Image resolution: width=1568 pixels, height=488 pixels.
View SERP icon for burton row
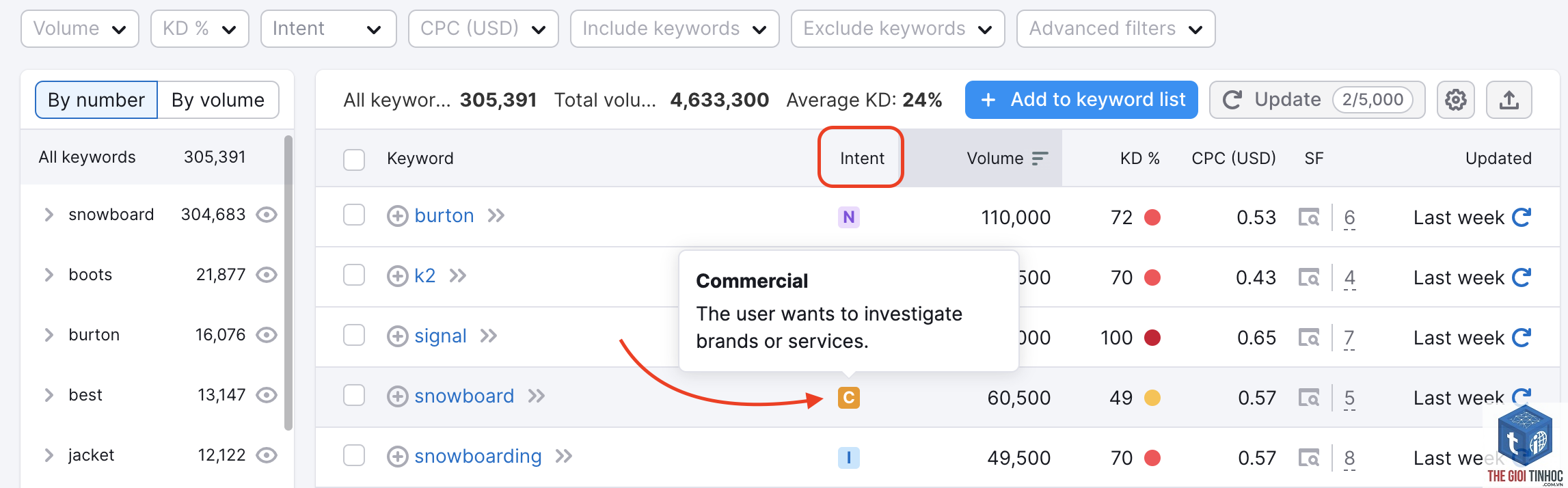pyautogui.click(x=1309, y=217)
